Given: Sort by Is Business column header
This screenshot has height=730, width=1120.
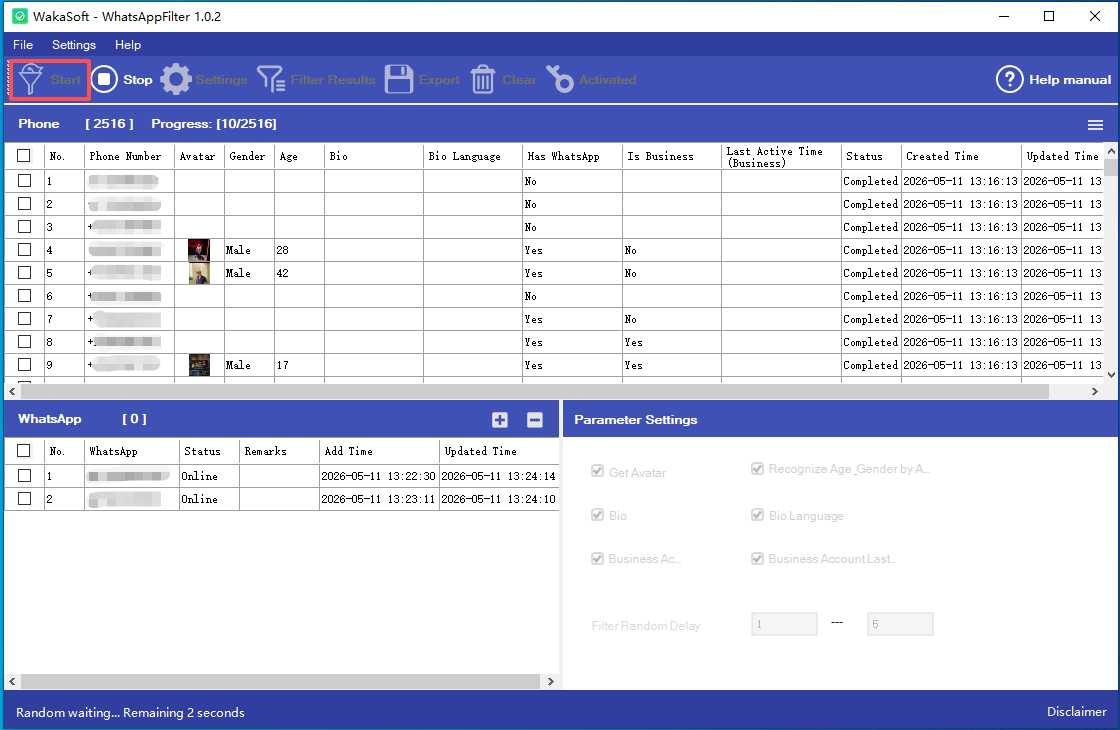Looking at the screenshot, I should tap(661, 156).
